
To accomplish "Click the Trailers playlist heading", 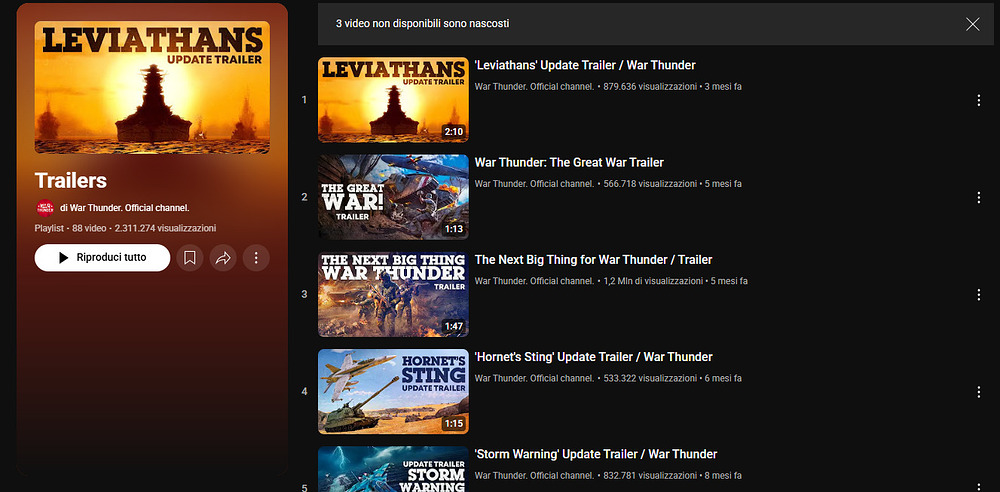I will coord(71,181).
